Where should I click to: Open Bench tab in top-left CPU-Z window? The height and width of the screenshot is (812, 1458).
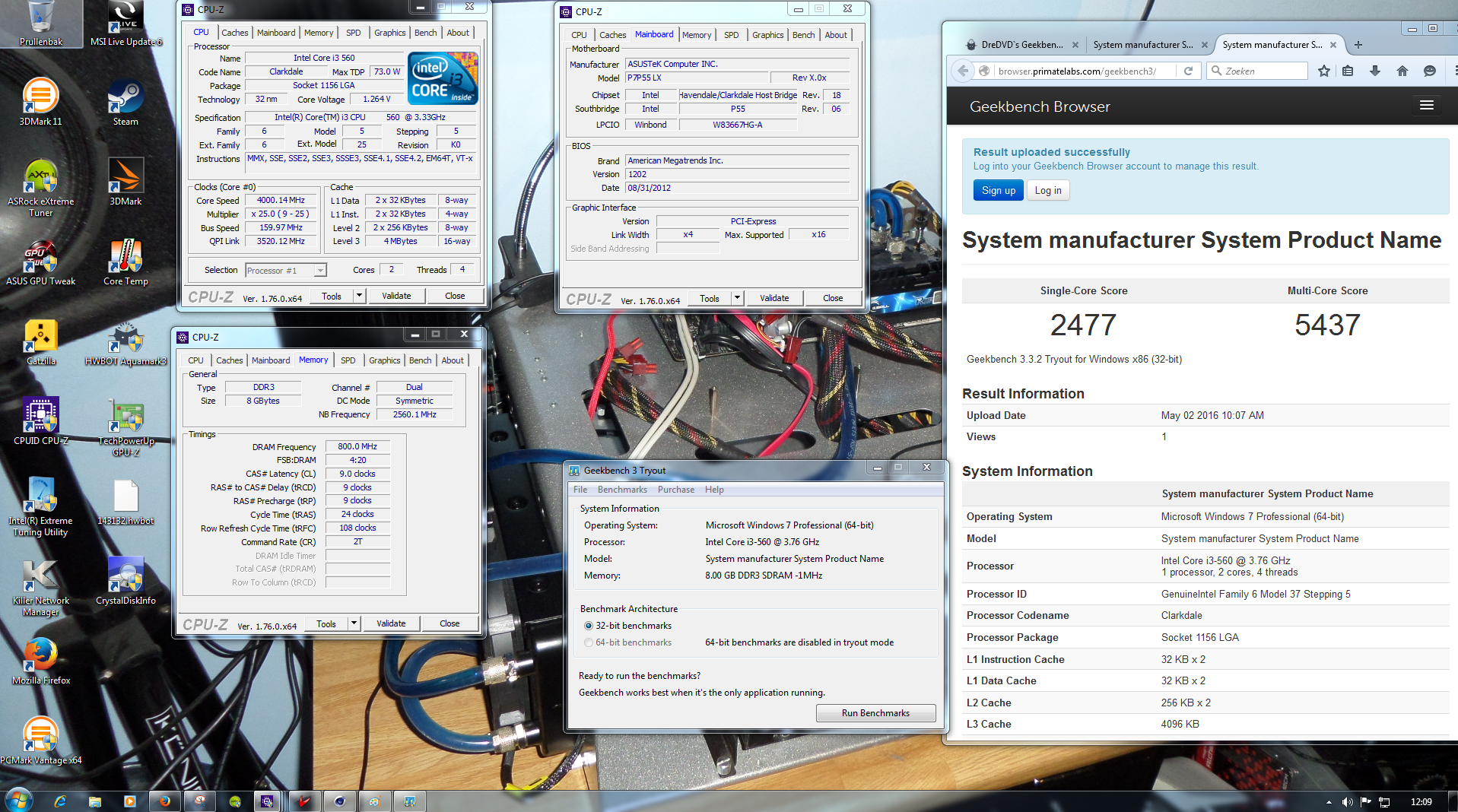(426, 33)
